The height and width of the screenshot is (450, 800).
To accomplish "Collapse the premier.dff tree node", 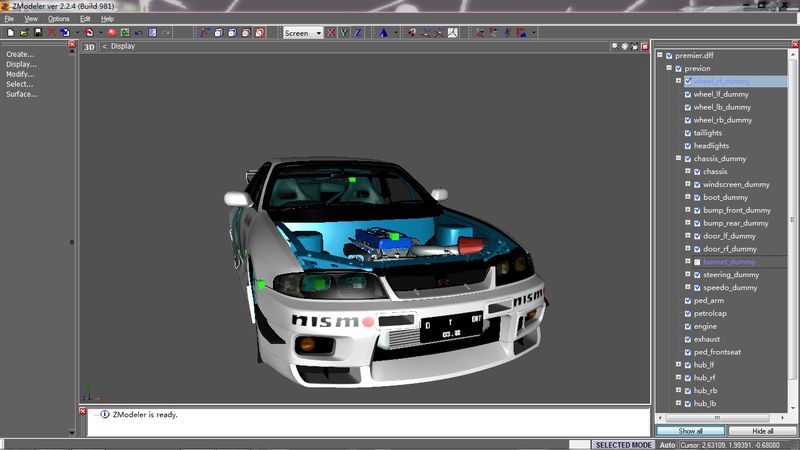I will 660,55.
